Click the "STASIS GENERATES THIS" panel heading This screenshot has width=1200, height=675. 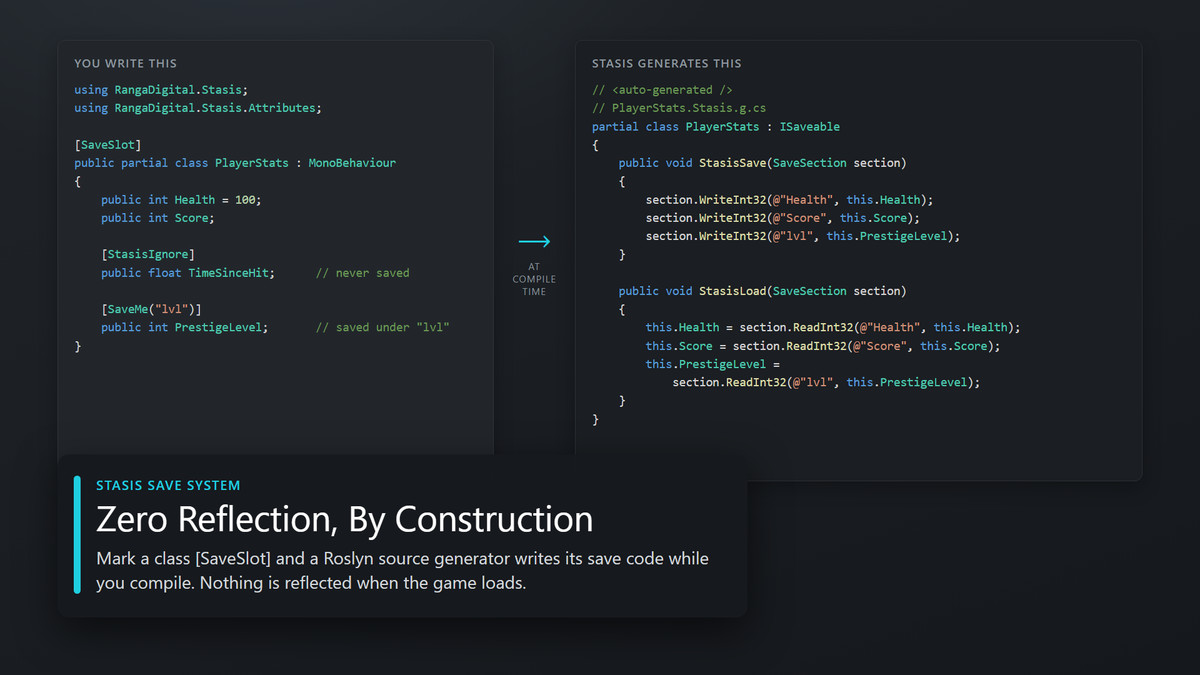(667, 64)
